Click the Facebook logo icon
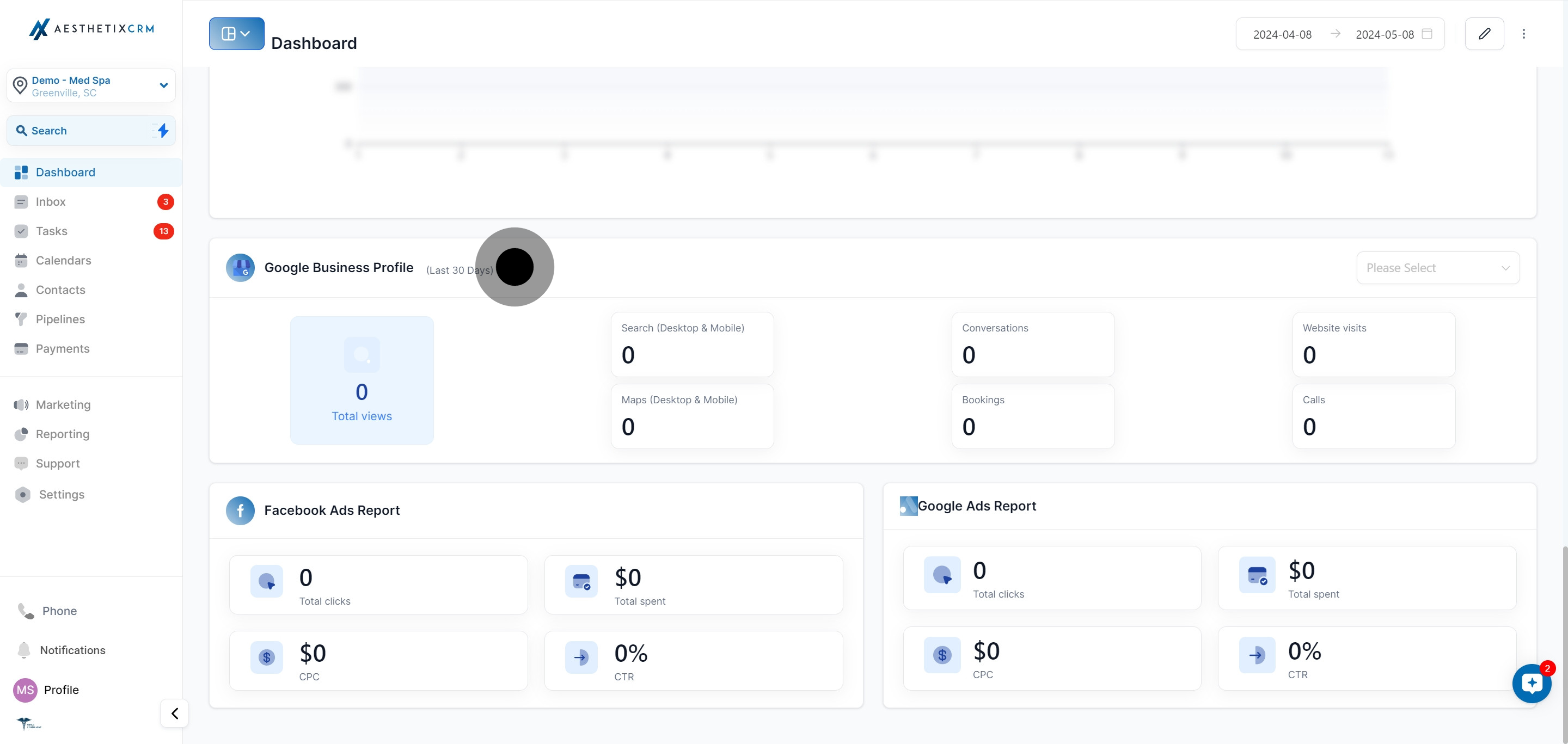This screenshot has width=1568, height=744. (240, 511)
